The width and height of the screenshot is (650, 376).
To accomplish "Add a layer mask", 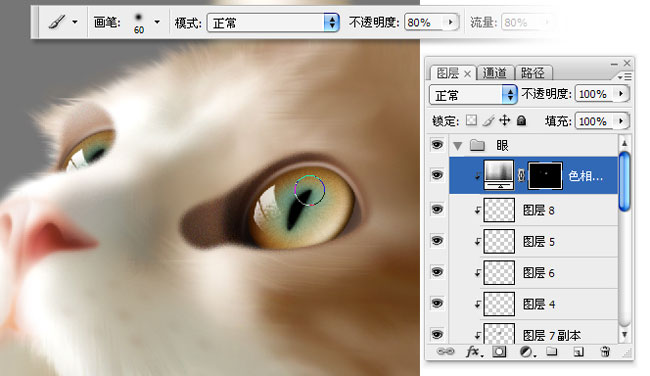I will click(499, 352).
